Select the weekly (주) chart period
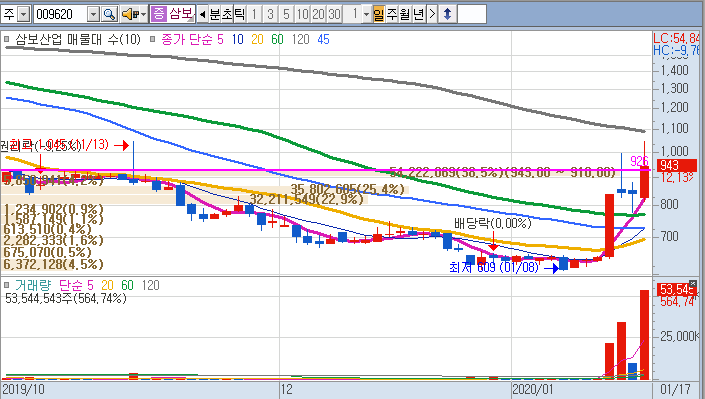The height and width of the screenshot is (399, 705). [392, 14]
